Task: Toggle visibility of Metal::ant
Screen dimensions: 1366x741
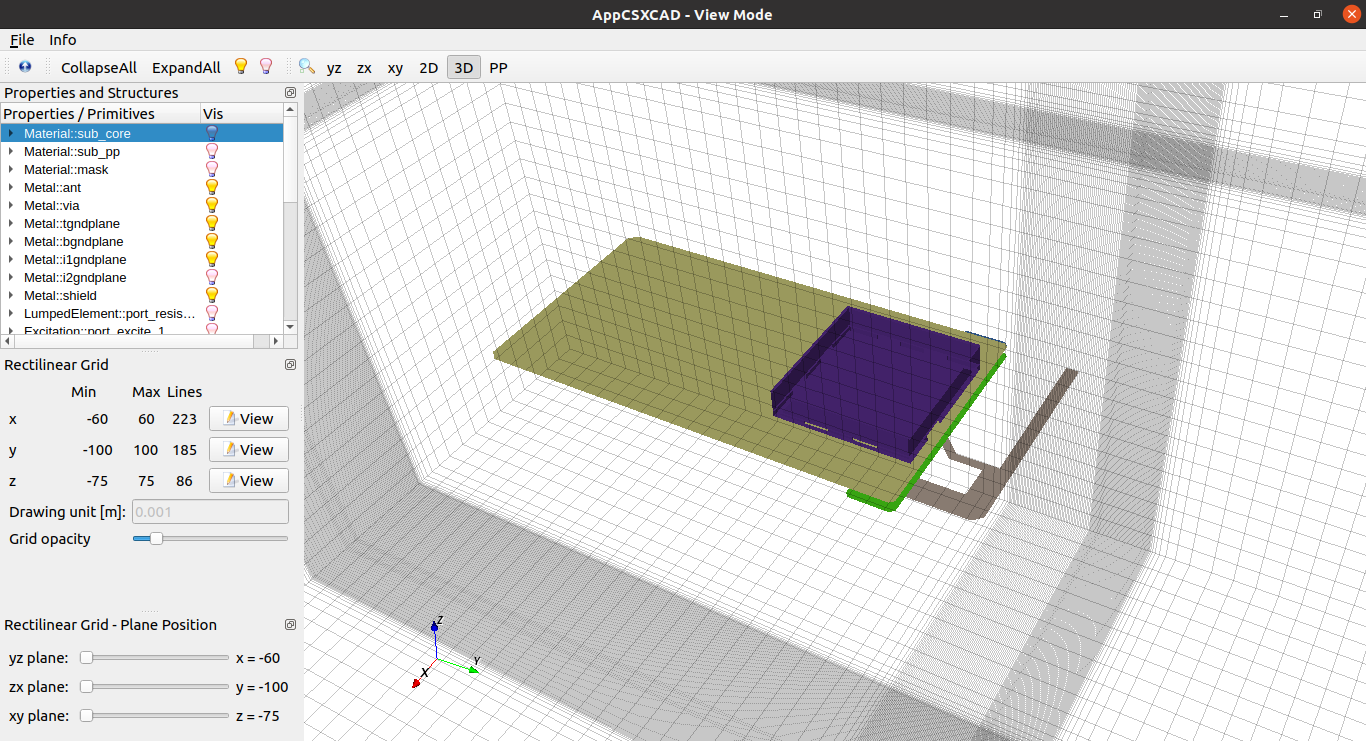Action: (x=211, y=187)
